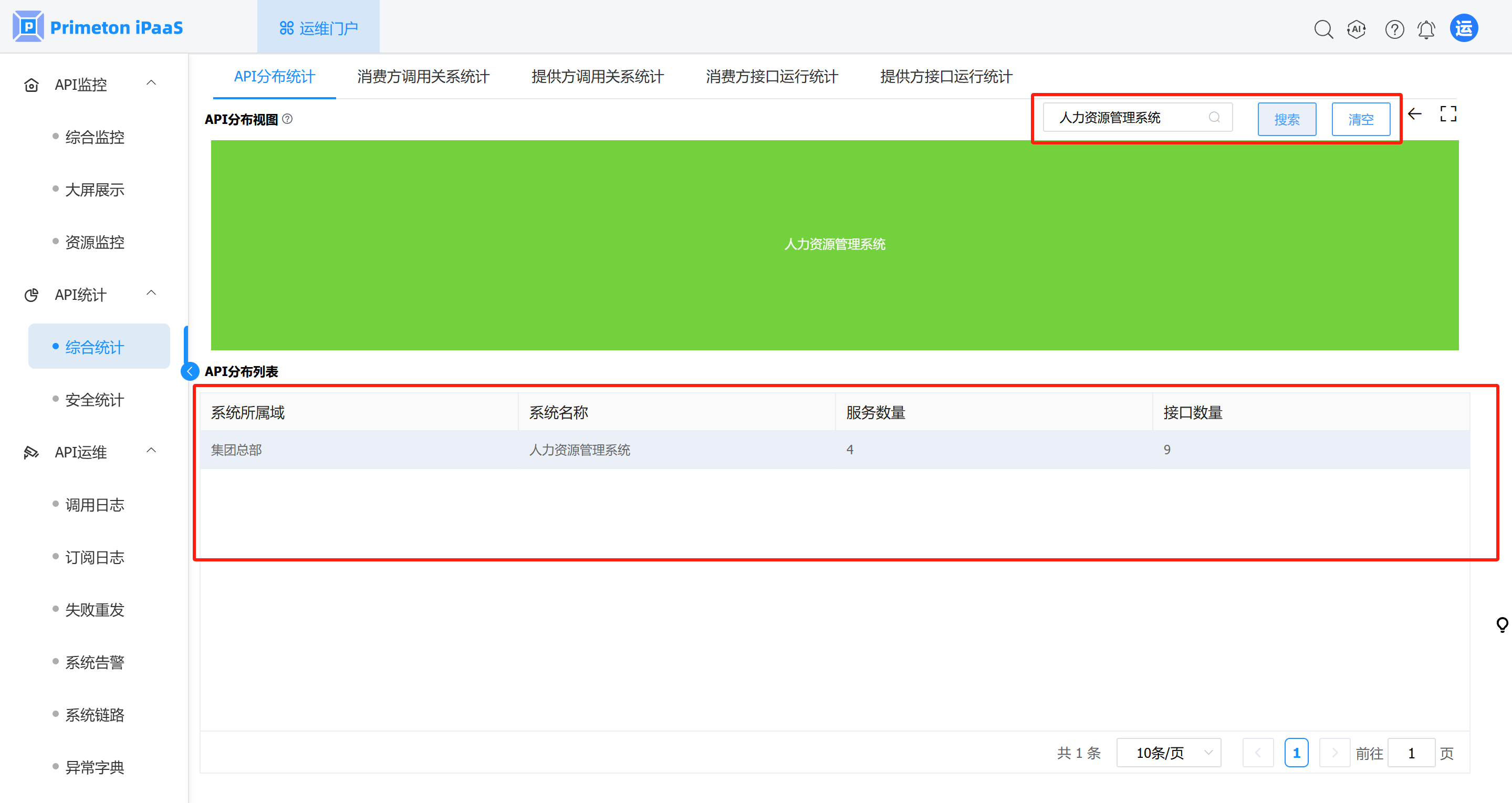The image size is (1512, 803).
Task: Open the user avatar menu
Action: tap(1464, 28)
